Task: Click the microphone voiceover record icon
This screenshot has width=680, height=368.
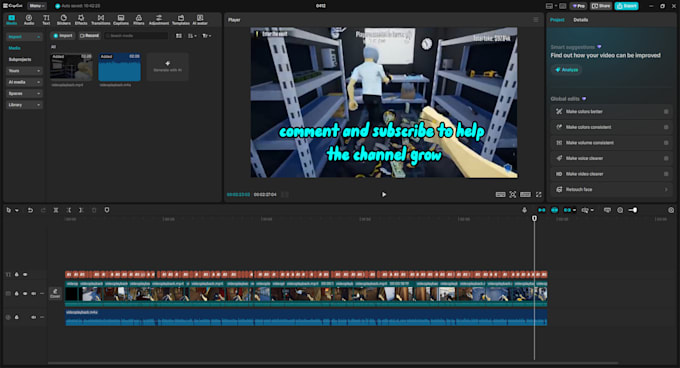Action: tap(524, 210)
